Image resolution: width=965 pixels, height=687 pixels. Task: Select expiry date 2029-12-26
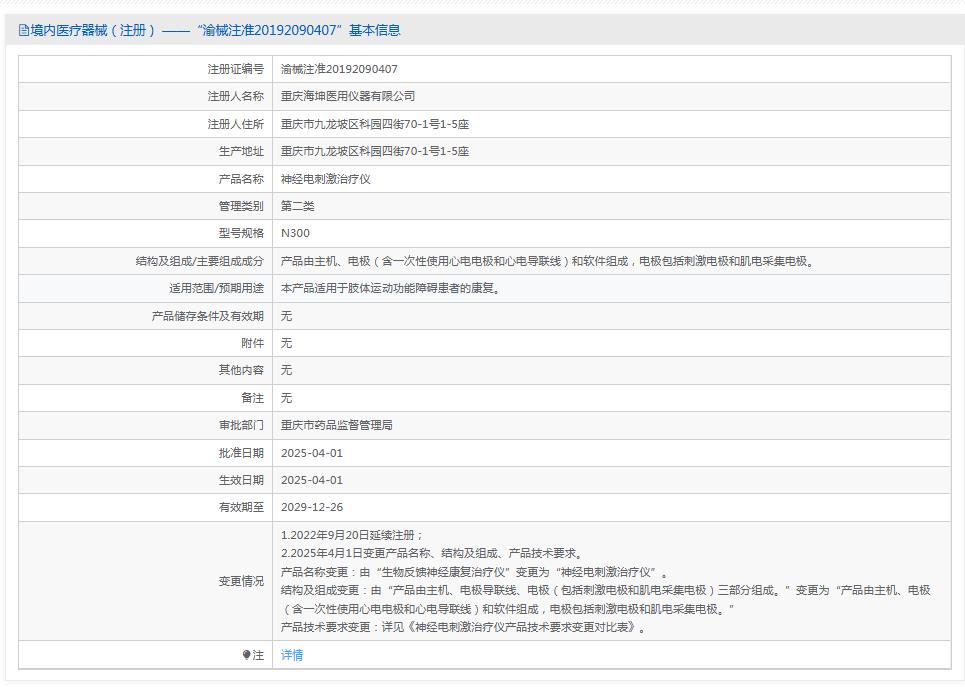coord(312,507)
